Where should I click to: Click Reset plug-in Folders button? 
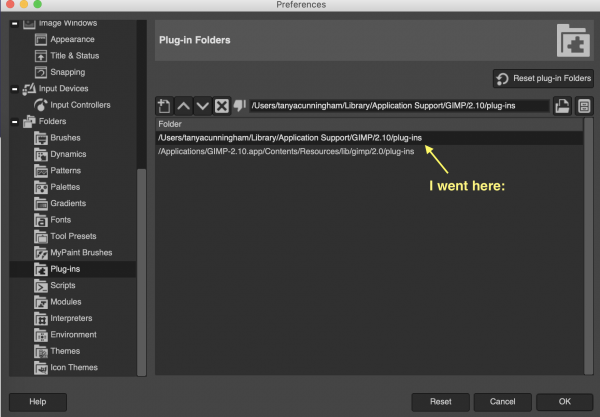point(543,78)
